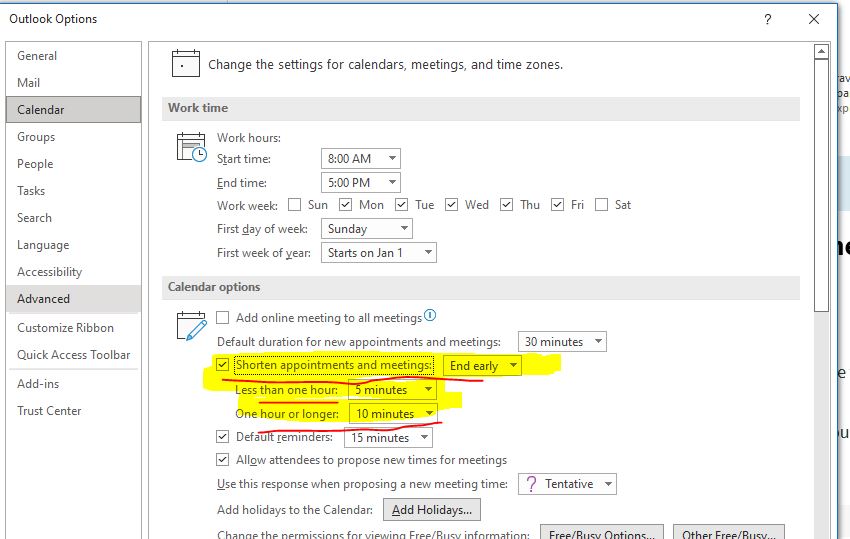The height and width of the screenshot is (539, 850).
Task: Uncheck the Fri work week checkbox
Action: (x=557, y=204)
